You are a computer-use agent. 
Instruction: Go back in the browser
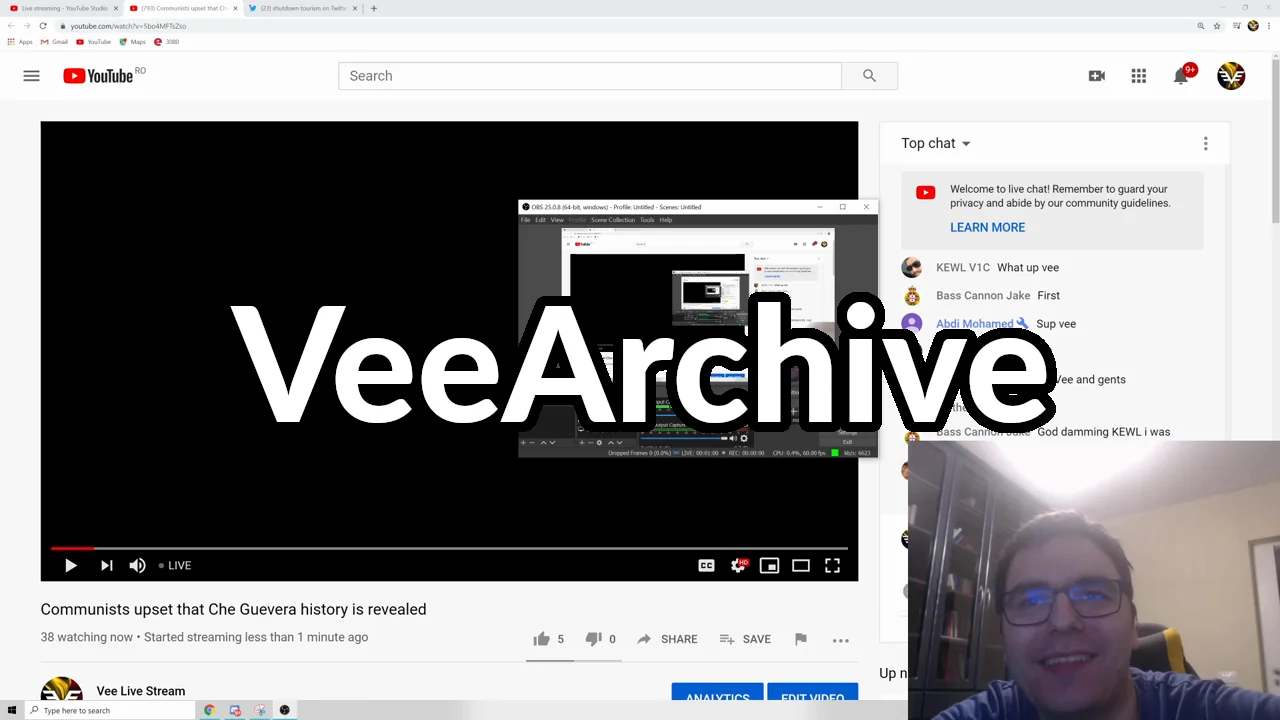coord(11,26)
